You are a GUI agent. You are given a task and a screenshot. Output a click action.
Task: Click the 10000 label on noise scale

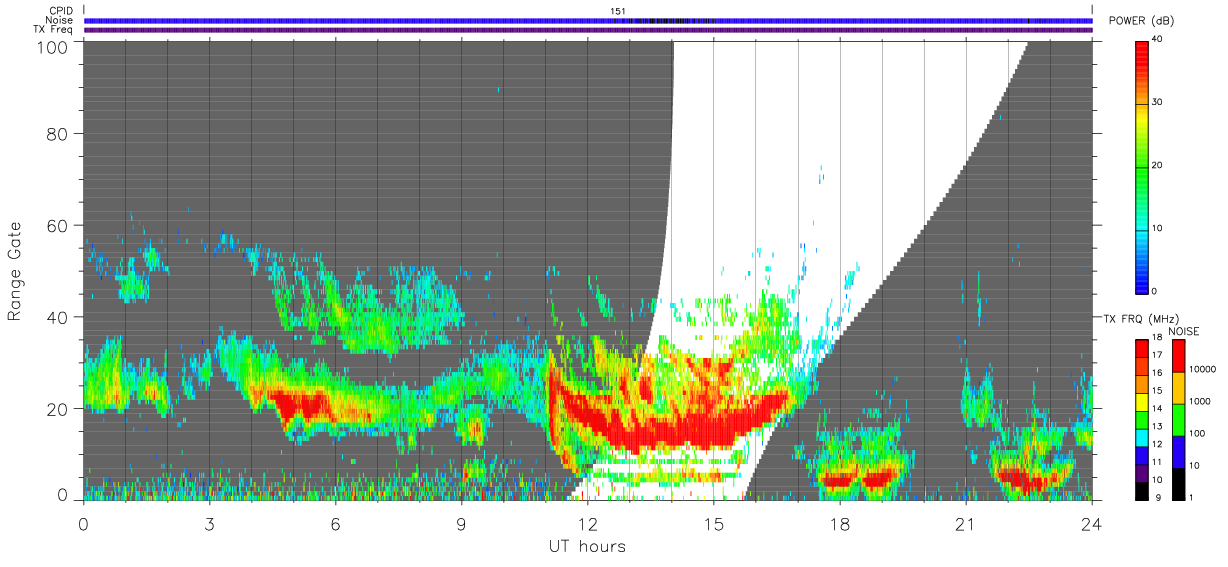[1204, 369]
